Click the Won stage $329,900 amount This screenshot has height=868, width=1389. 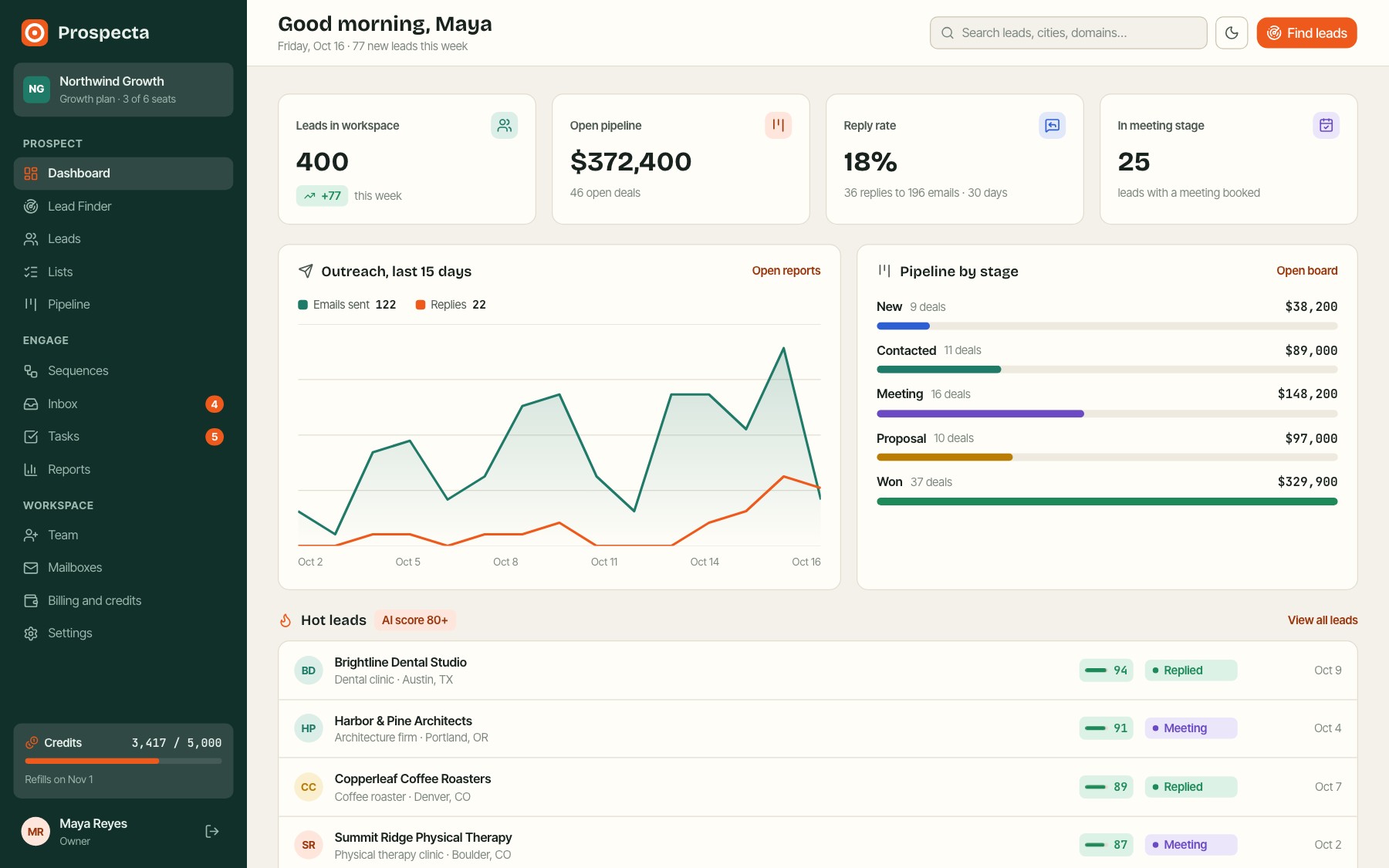tap(1307, 482)
